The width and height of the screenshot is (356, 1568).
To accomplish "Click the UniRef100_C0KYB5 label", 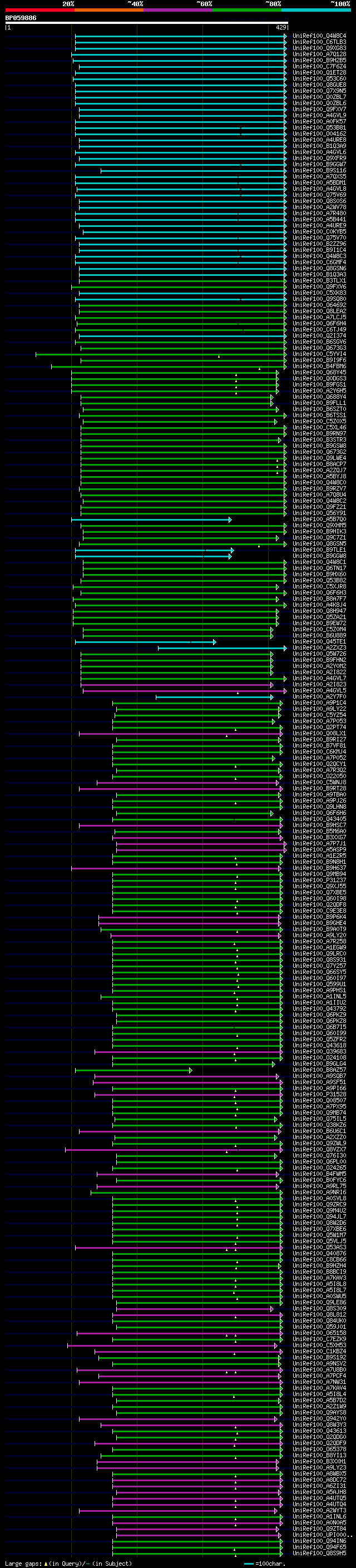I will (319, 232).
